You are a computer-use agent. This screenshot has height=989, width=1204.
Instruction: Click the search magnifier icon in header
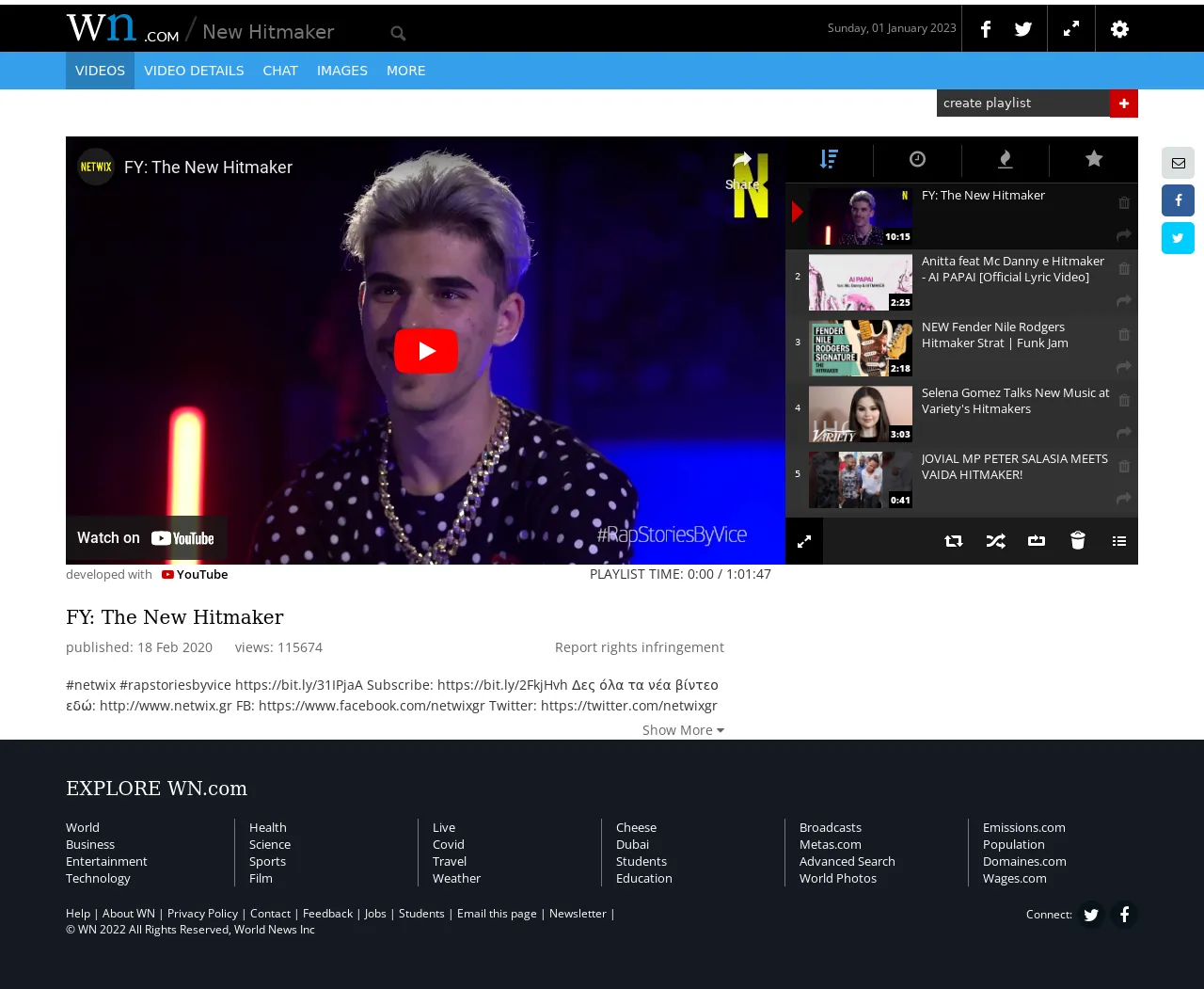coord(398,33)
